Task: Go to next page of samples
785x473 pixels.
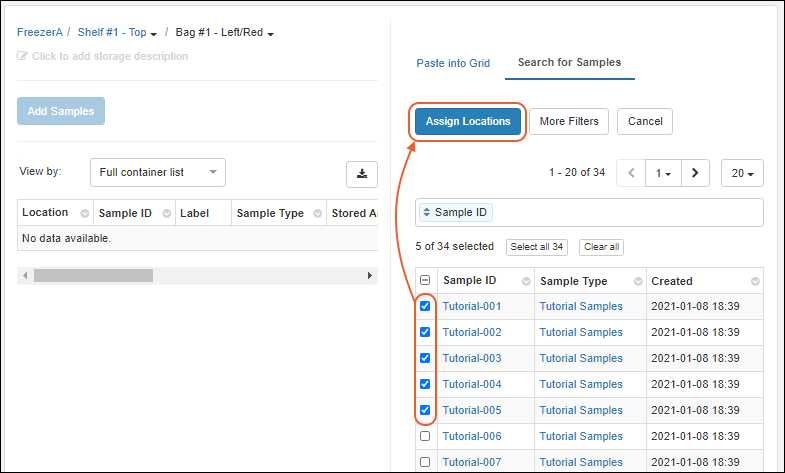Action: (x=695, y=173)
